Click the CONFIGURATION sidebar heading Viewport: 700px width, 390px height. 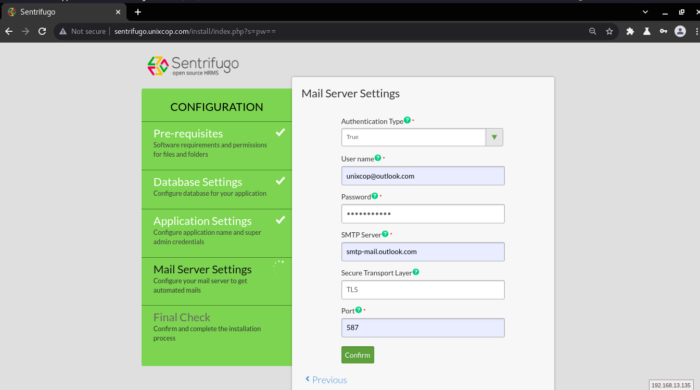(217, 107)
